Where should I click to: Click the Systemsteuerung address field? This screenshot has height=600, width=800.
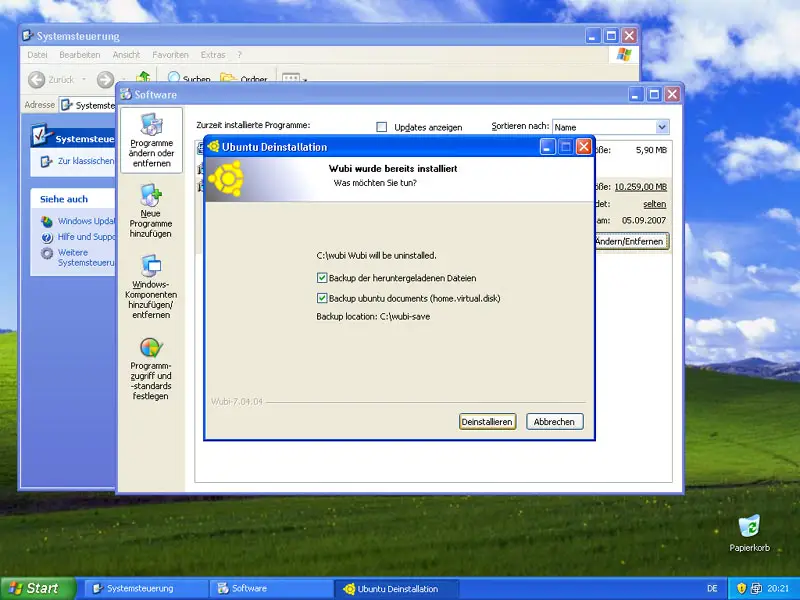click(87, 105)
